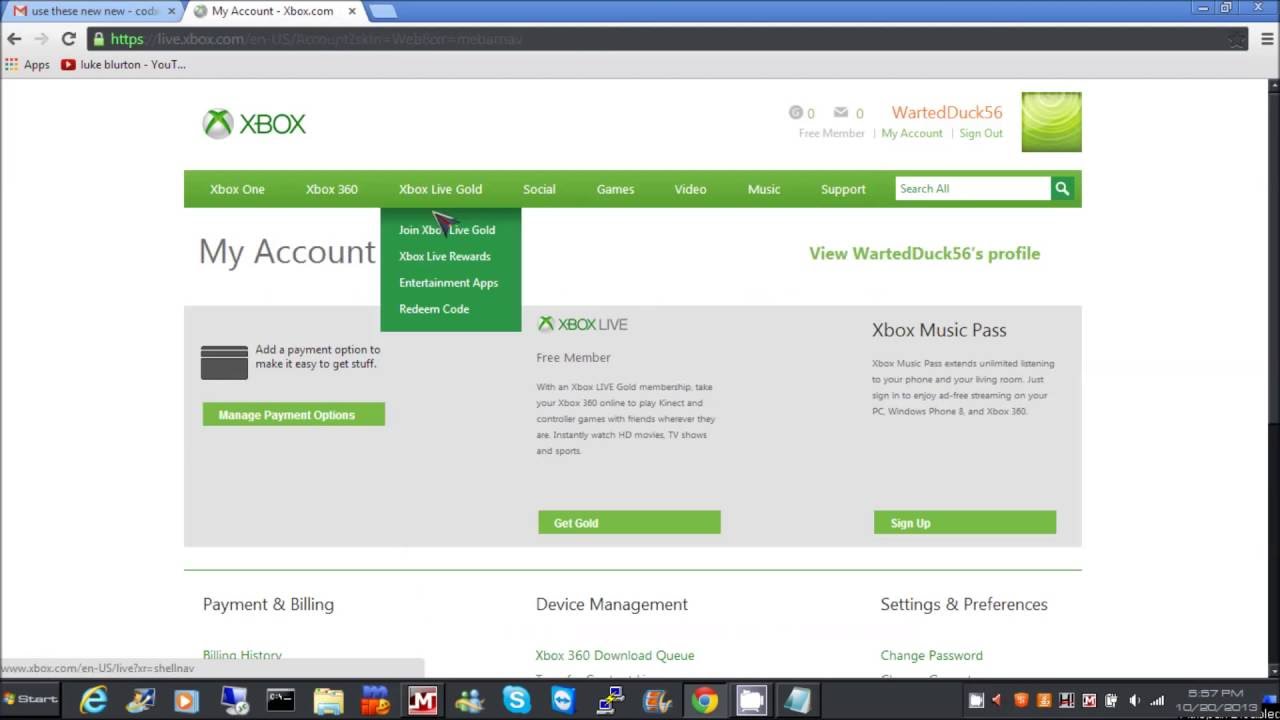The image size is (1280, 720).
Task: Click the browser forward arrow
Action: coord(41,39)
